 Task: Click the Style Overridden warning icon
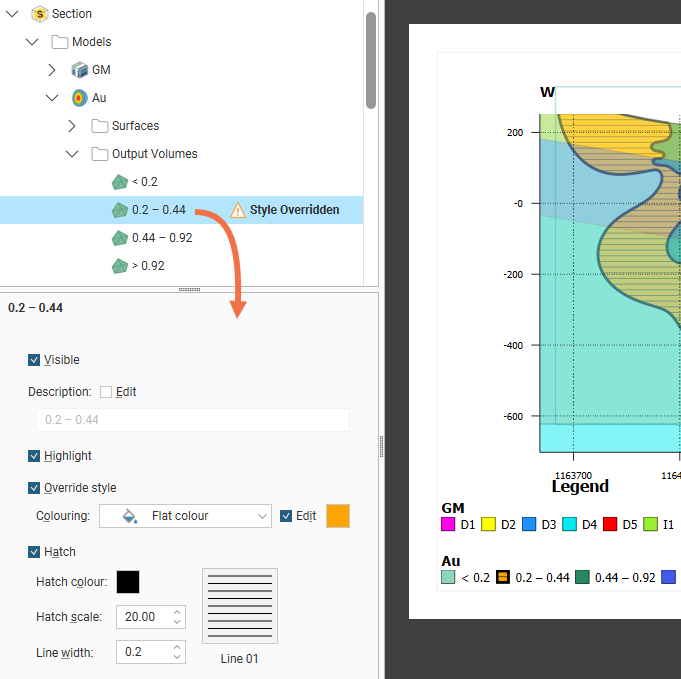pos(238,210)
